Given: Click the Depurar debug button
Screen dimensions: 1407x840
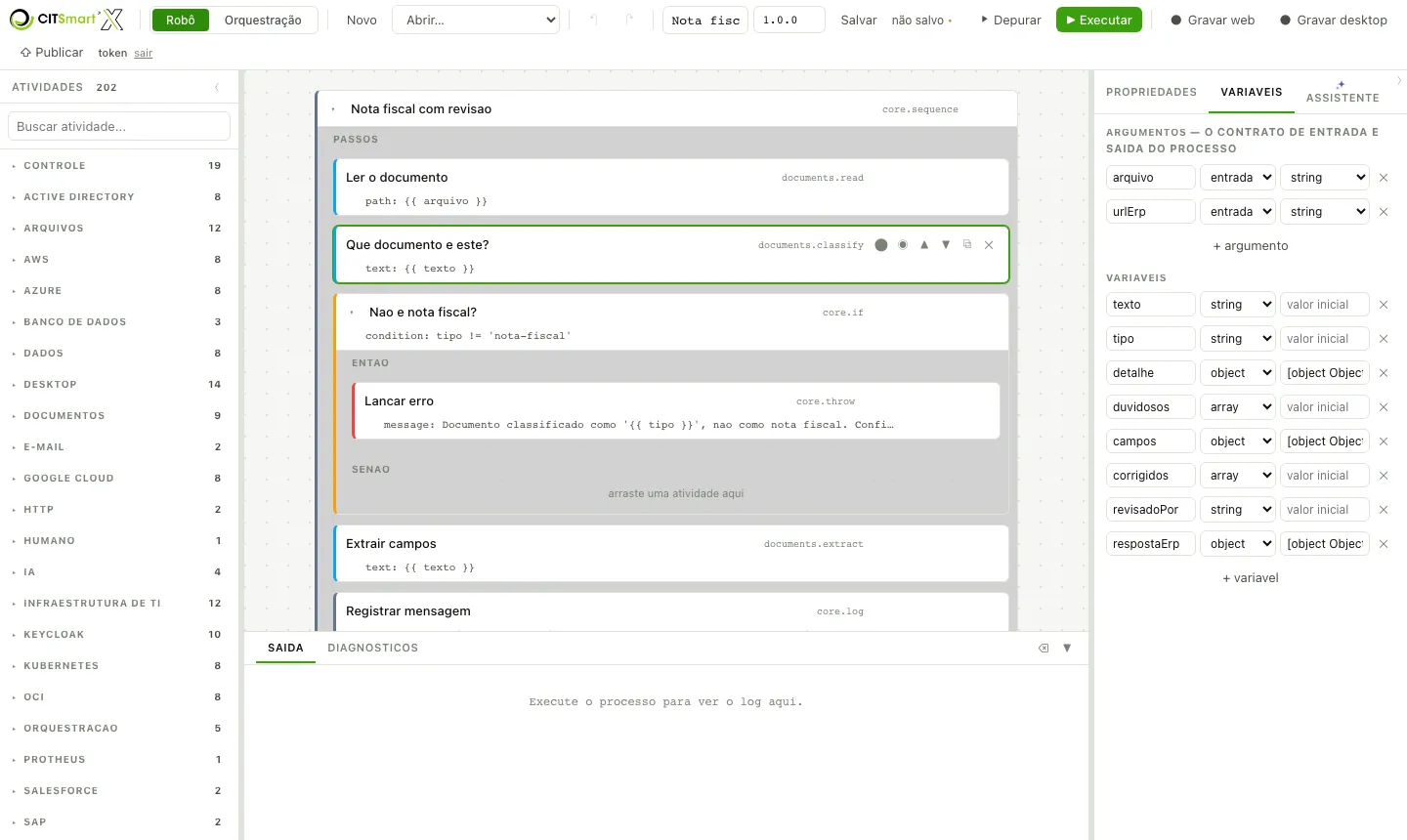Looking at the screenshot, I should pos(1010,20).
